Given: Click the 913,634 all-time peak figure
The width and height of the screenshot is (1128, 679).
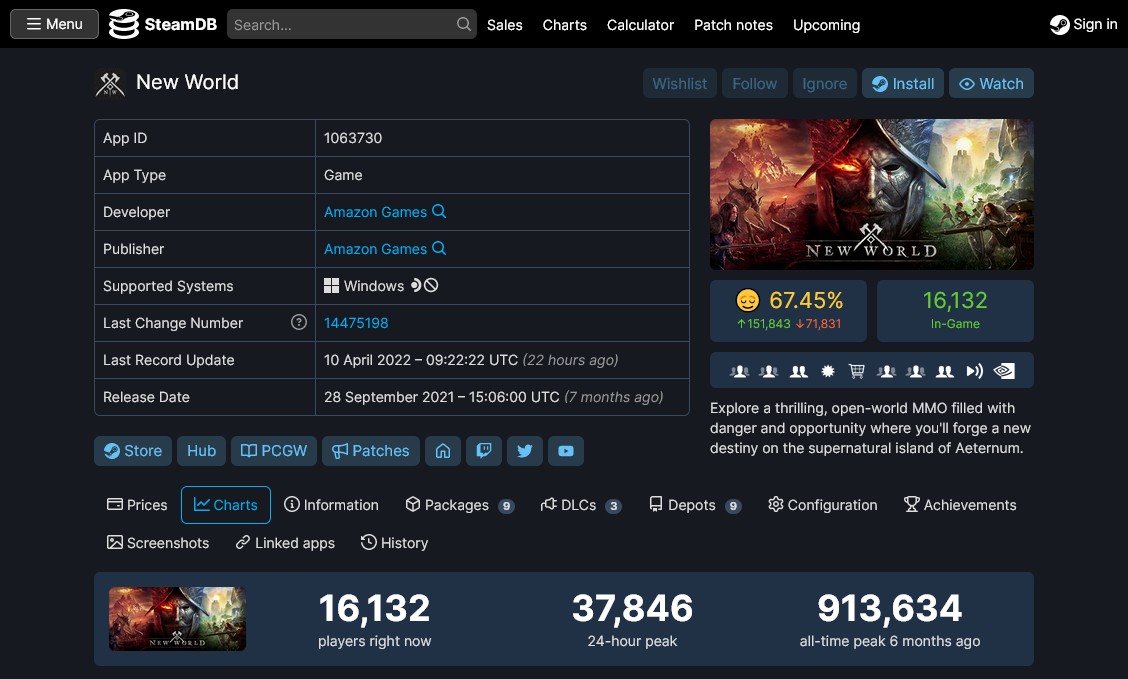Looking at the screenshot, I should [x=890, y=609].
